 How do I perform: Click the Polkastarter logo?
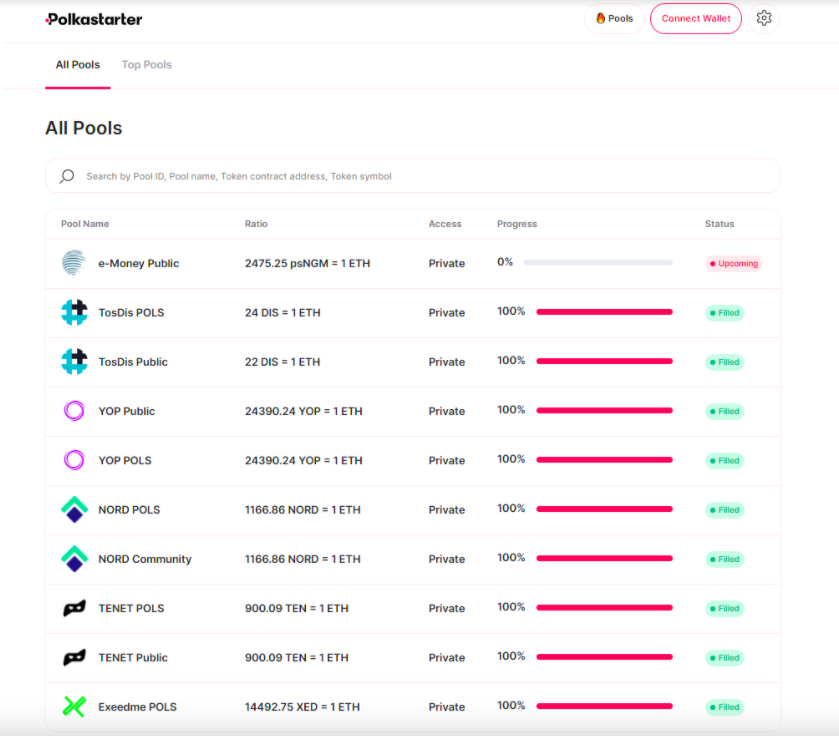click(94, 19)
